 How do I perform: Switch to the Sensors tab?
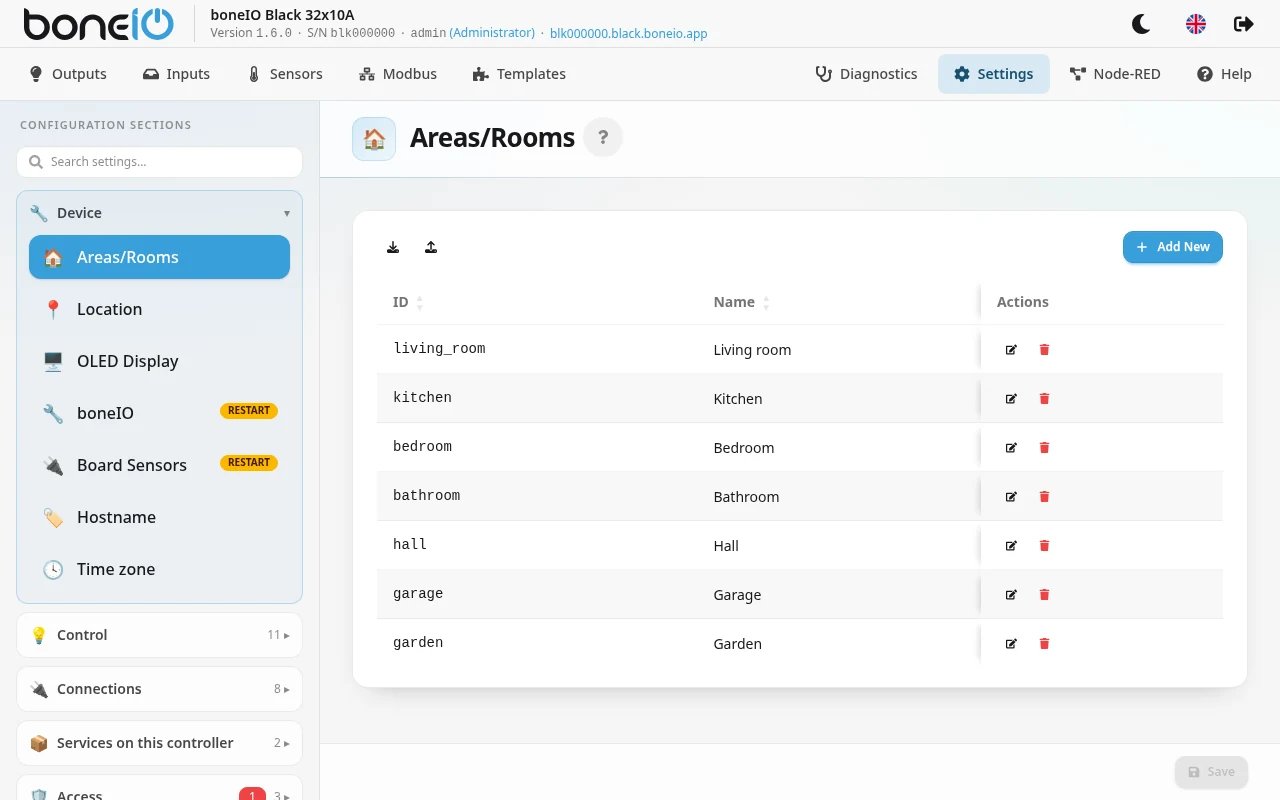pyautogui.click(x=285, y=74)
